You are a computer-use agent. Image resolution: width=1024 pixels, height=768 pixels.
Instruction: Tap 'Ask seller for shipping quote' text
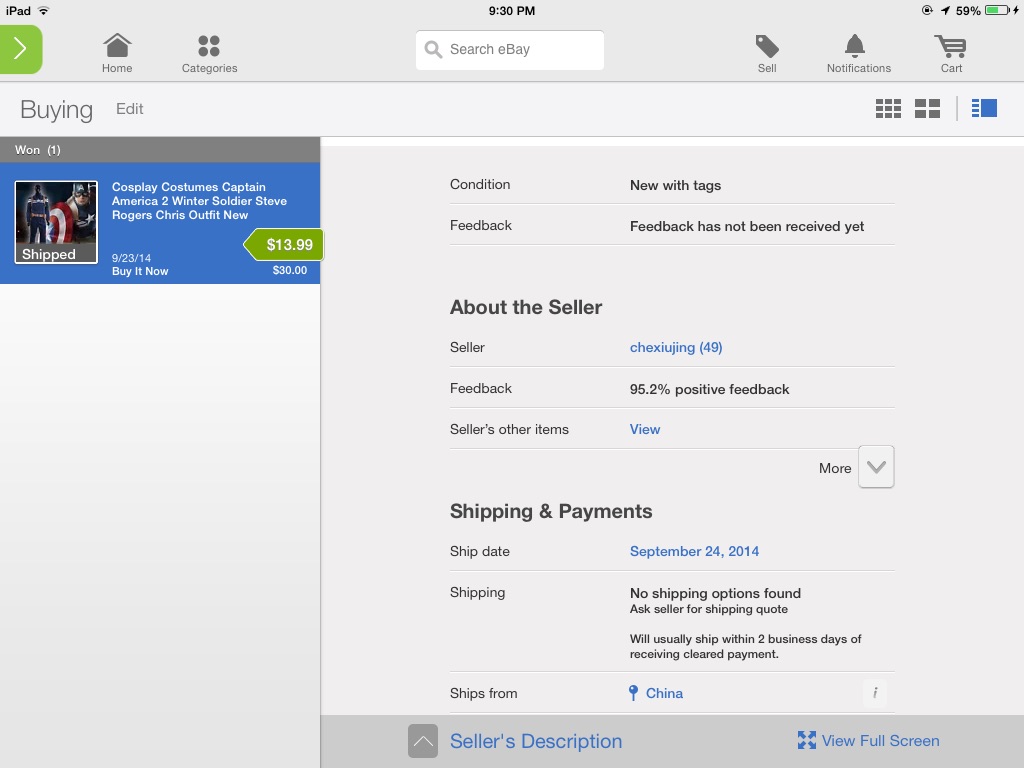click(709, 609)
